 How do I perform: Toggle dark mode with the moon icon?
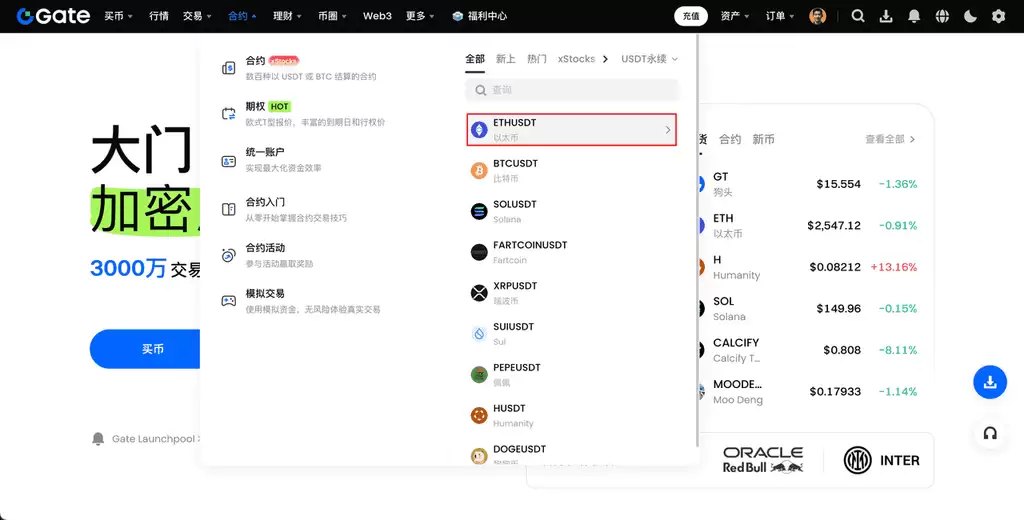click(970, 16)
